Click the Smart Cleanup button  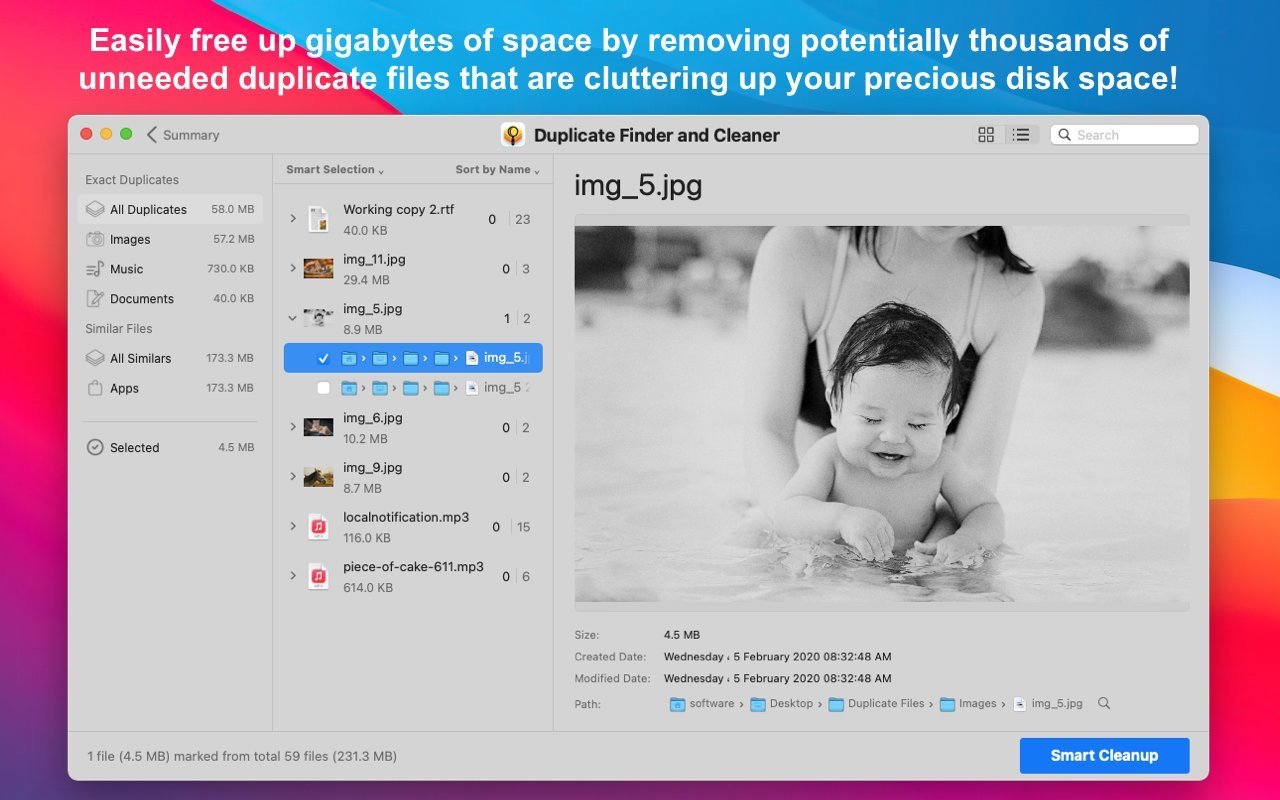[1104, 756]
